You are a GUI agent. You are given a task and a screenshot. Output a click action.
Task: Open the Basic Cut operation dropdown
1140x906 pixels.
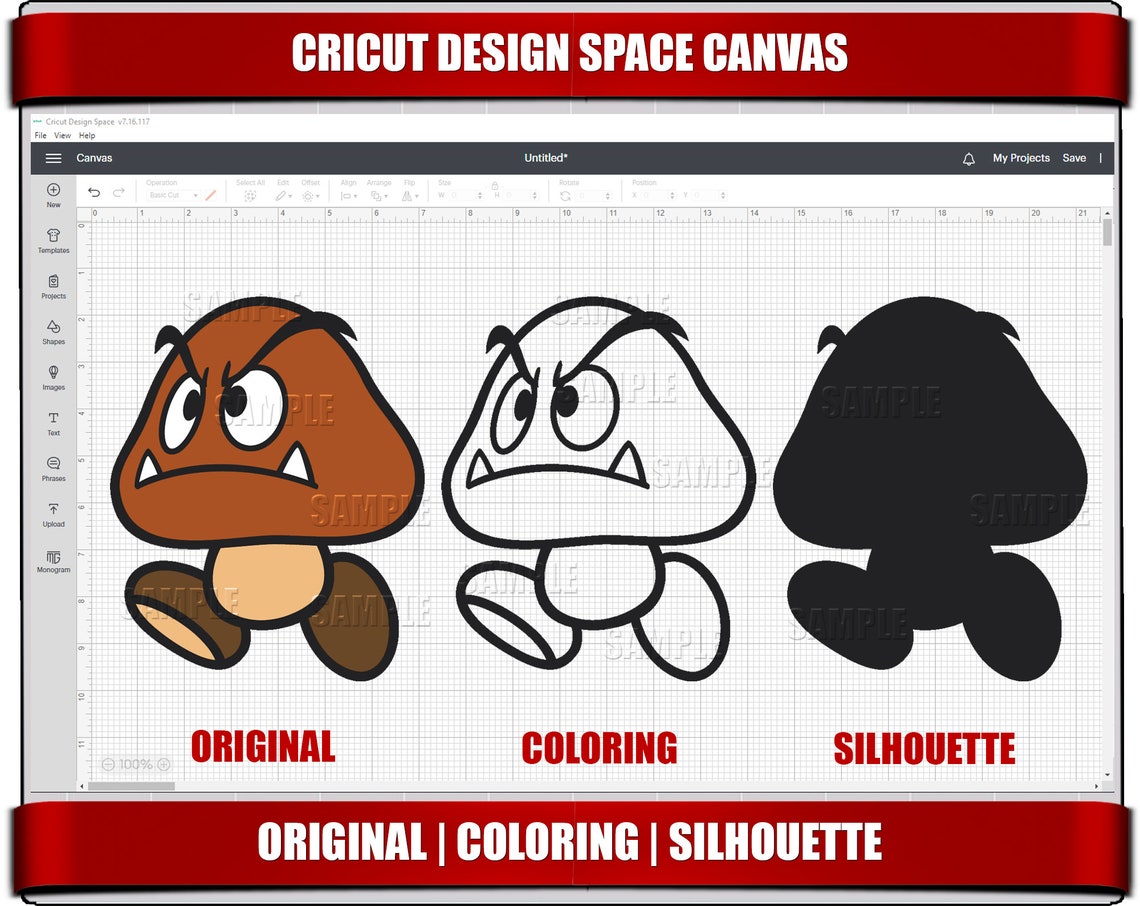[x=172, y=196]
